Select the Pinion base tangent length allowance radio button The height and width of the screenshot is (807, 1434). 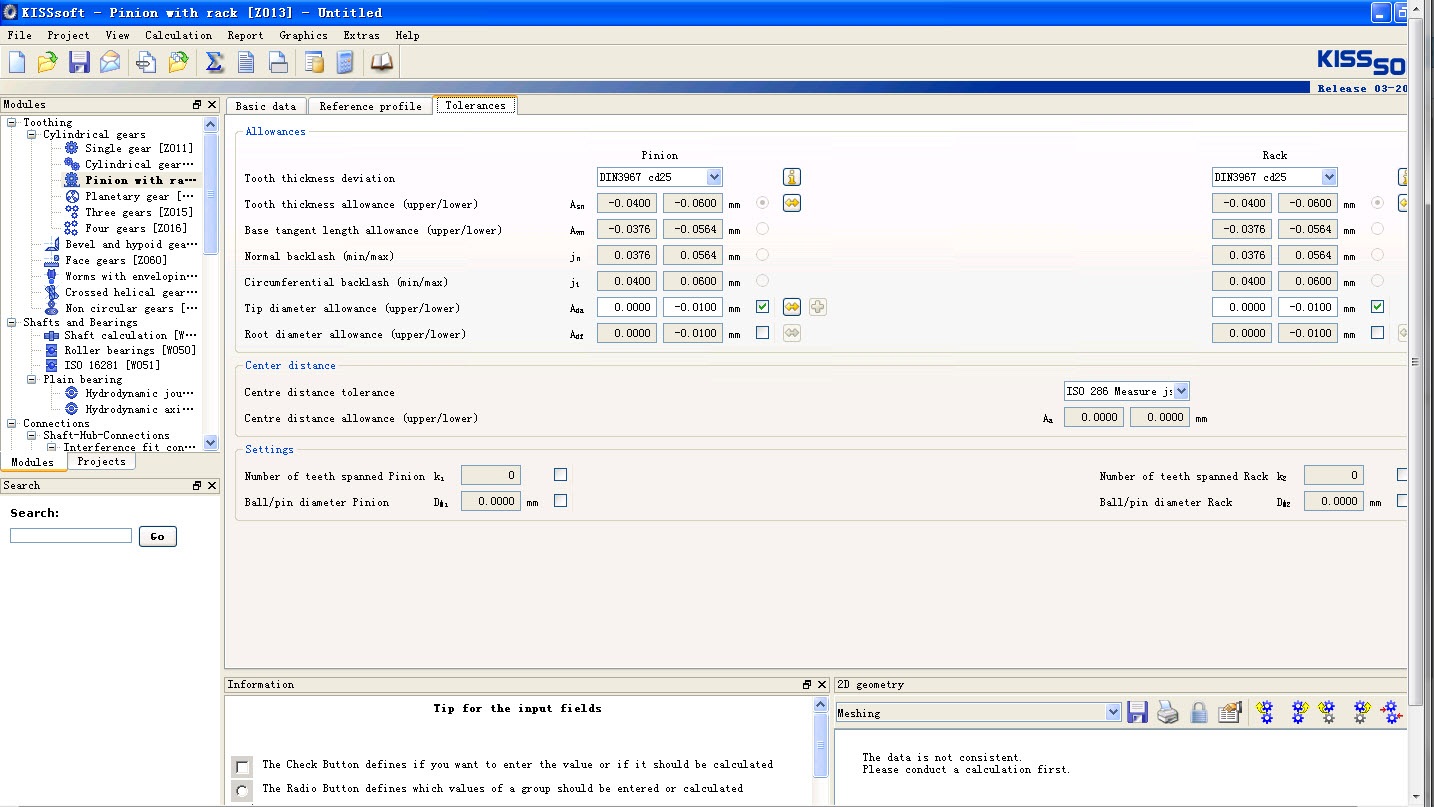(x=763, y=229)
